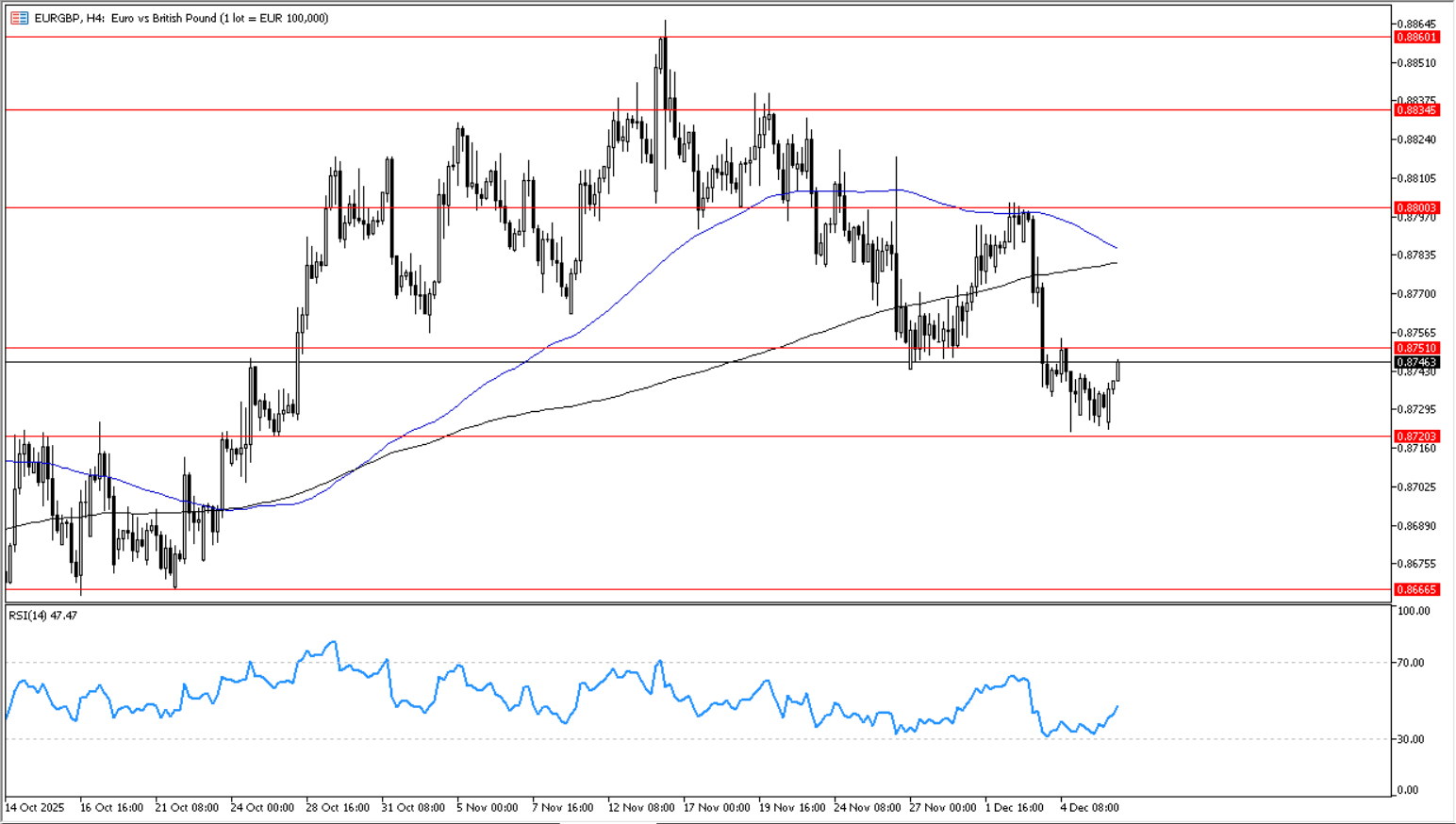Click the 5 Nov 00:00 time label
1456x824 pixels.
pos(488,808)
